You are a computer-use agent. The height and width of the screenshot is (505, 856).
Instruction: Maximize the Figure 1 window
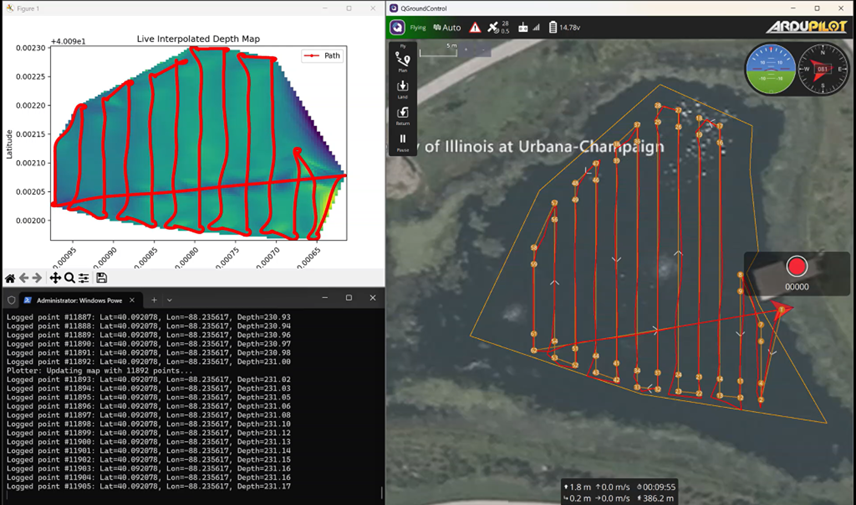pos(349,8)
